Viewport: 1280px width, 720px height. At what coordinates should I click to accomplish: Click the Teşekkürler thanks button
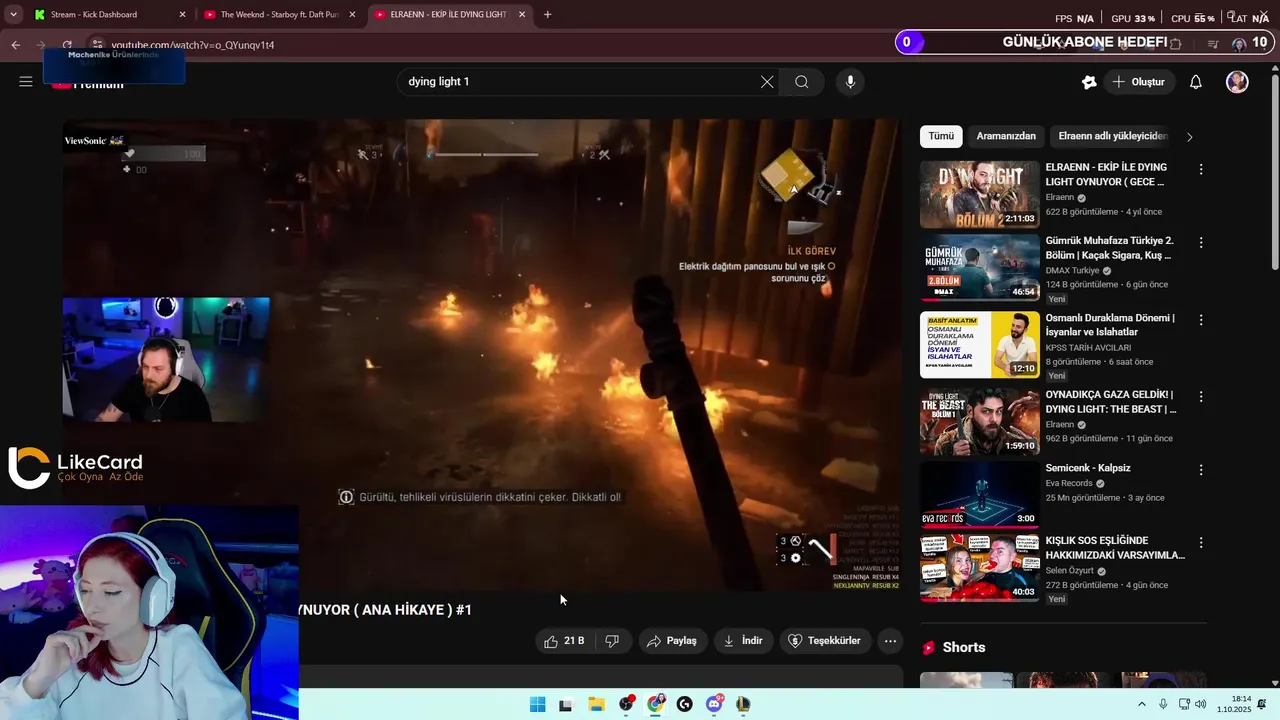pos(825,641)
